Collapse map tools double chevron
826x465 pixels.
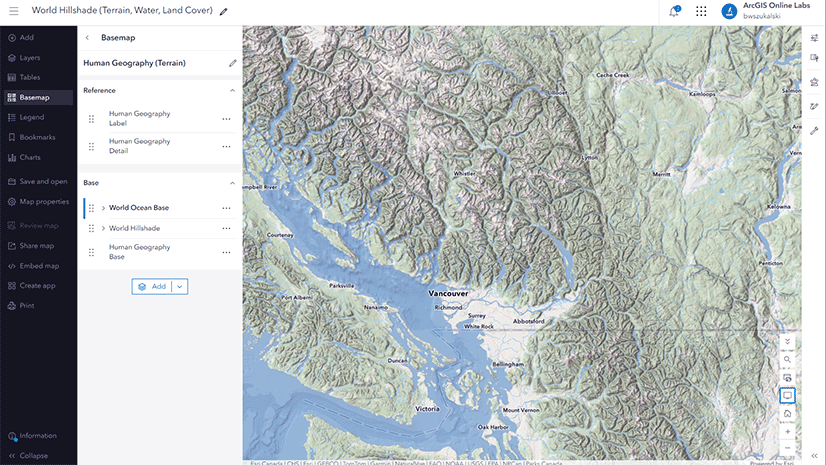pyautogui.click(x=788, y=342)
